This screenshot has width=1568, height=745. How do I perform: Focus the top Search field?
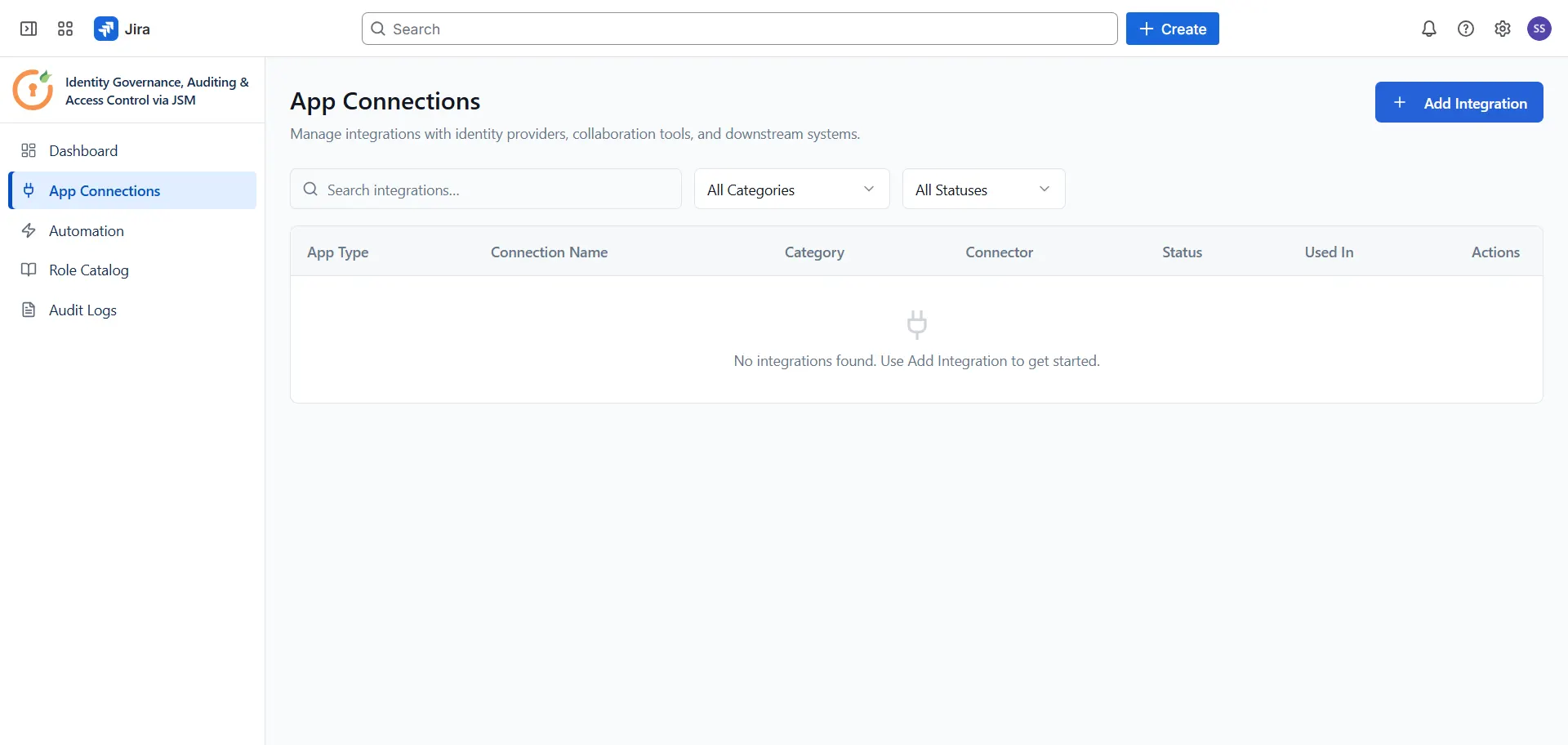tap(739, 29)
